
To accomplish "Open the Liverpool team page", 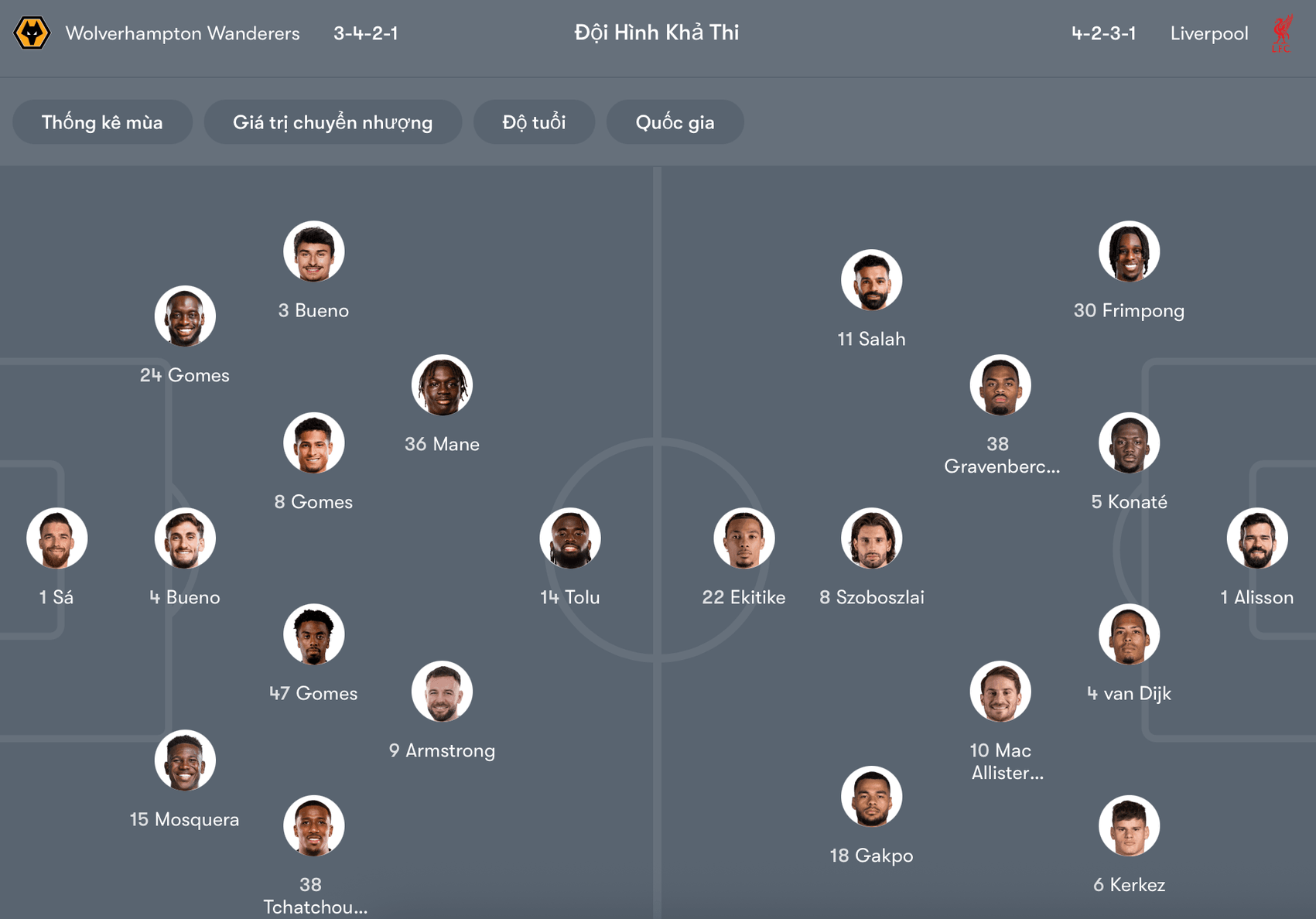I will [1209, 33].
